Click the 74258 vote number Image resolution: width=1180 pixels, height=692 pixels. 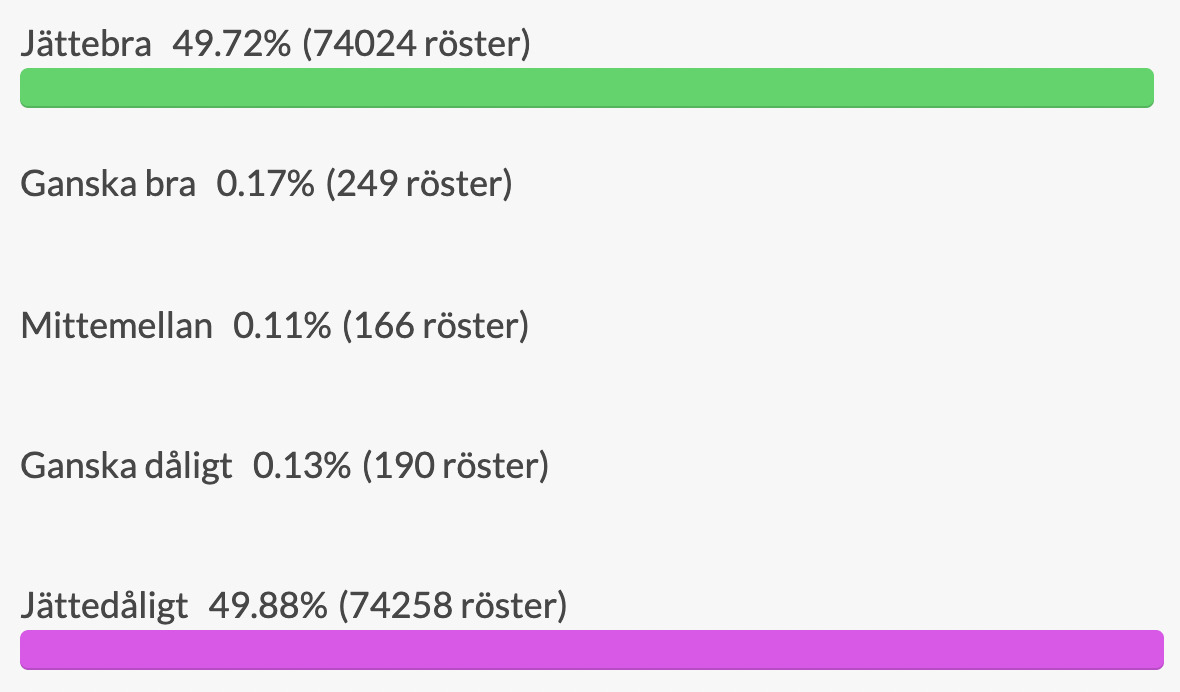tap(400, 606)
